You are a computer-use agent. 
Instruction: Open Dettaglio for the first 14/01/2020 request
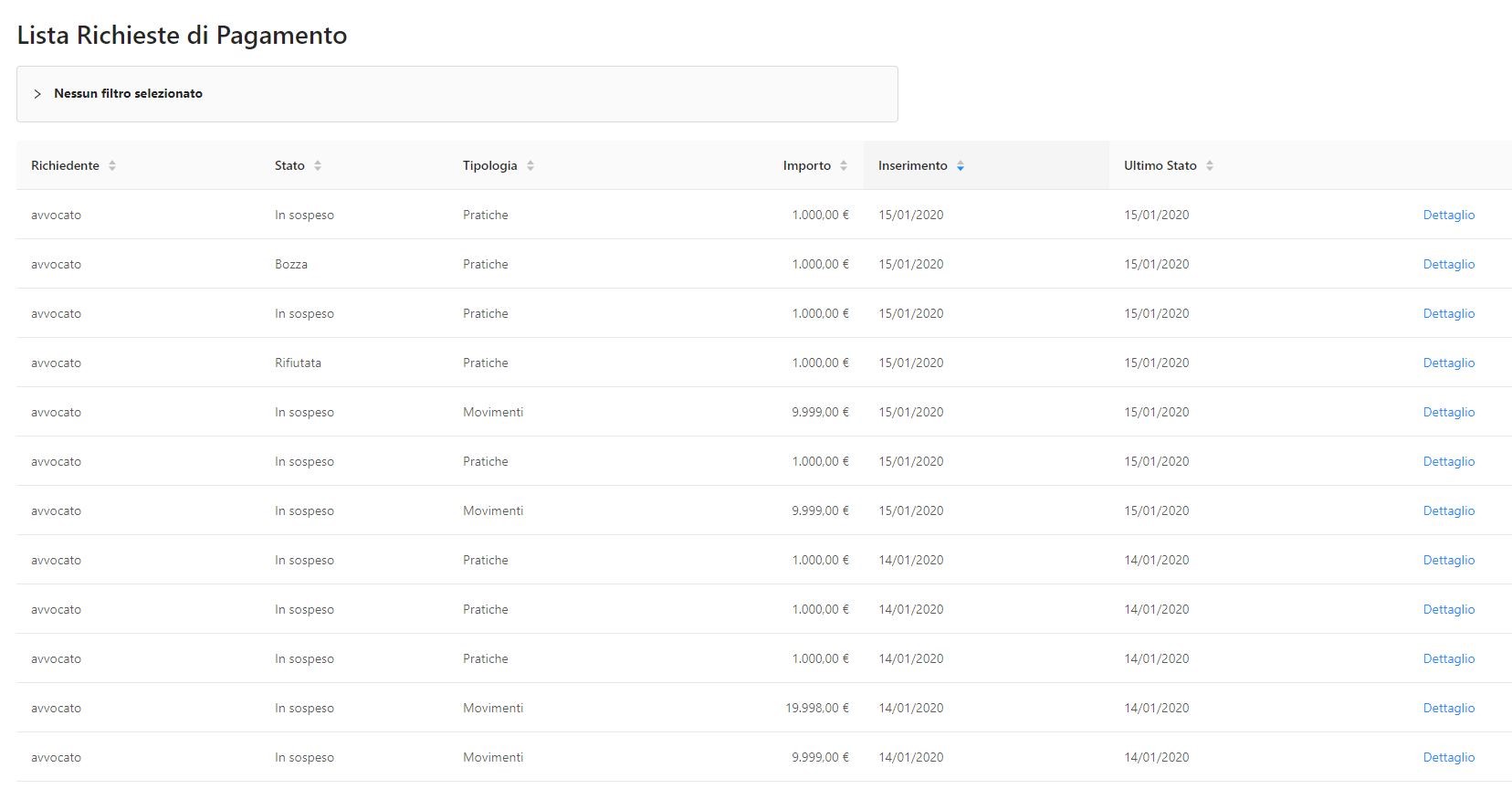coord(1448,560)
